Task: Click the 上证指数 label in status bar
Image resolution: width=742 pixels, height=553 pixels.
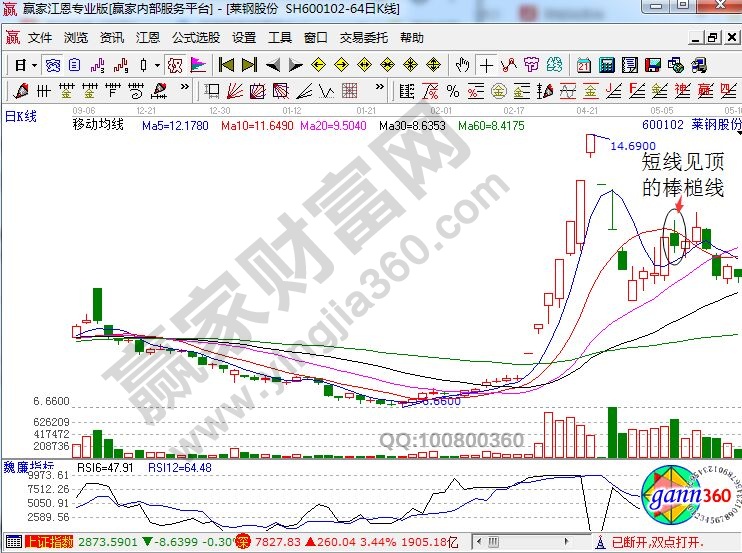Action: pos(47,542)
